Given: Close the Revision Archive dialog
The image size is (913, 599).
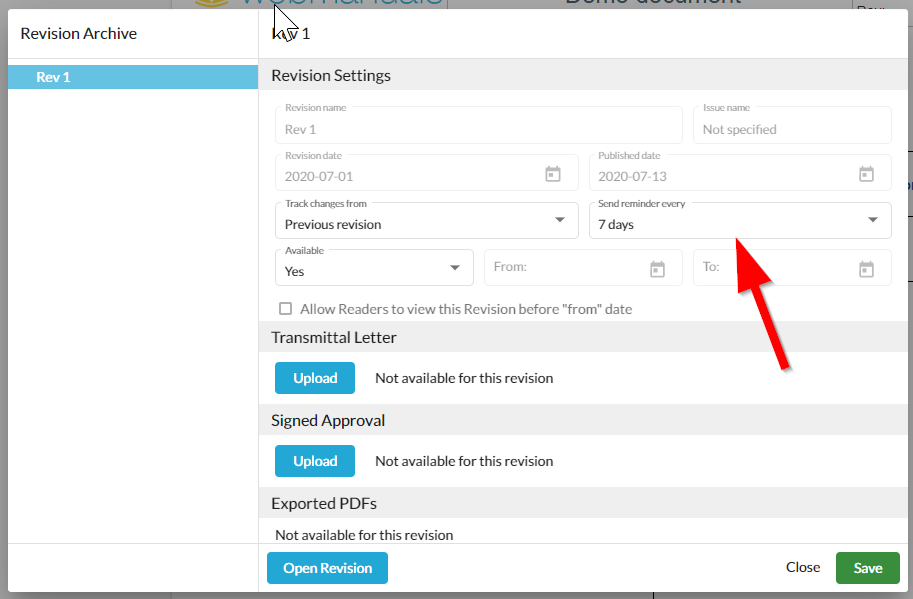Looking at the screenshot, I should click(x=802, y=567).
